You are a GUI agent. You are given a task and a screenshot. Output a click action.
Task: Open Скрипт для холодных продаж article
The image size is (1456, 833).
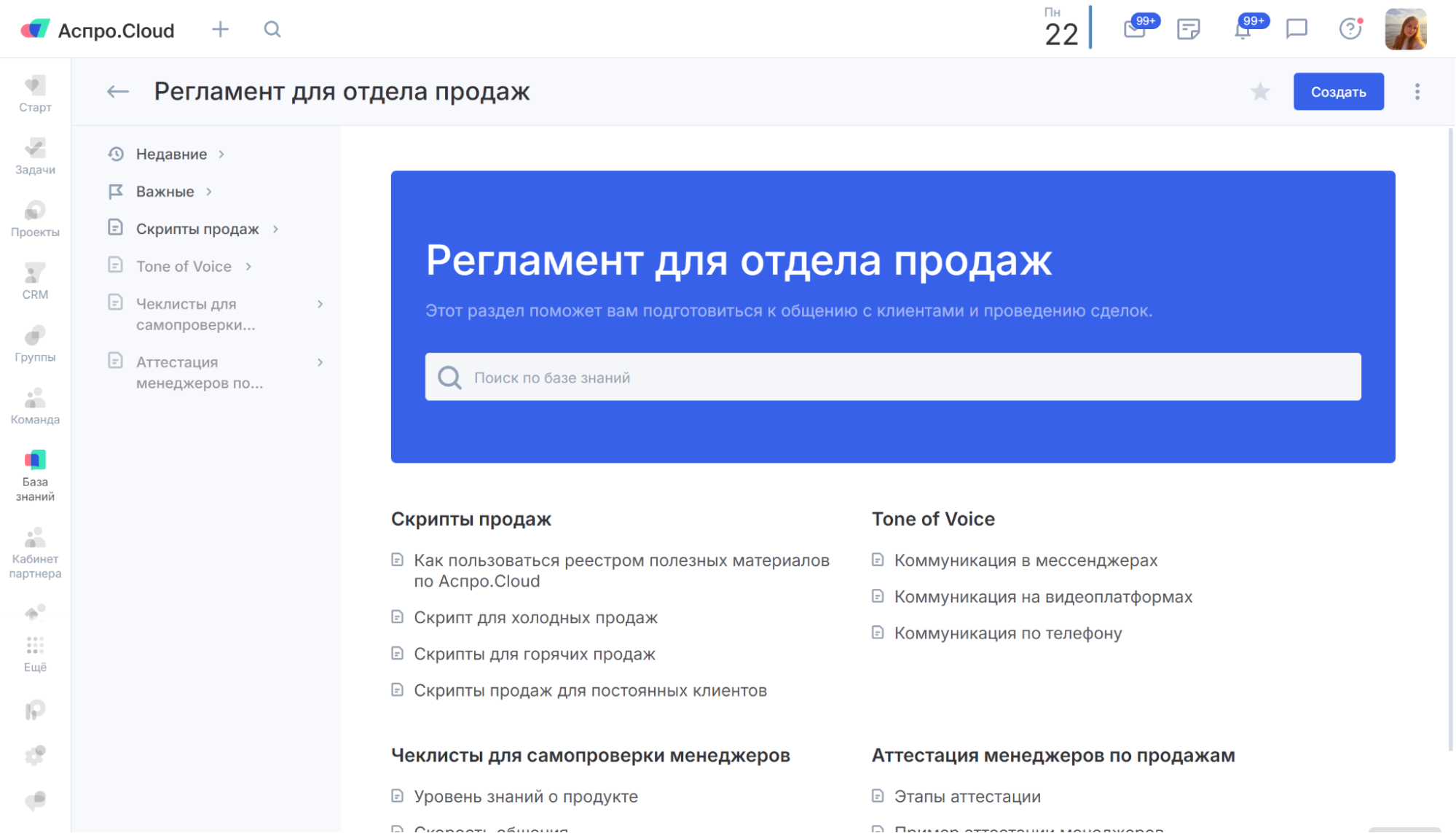click(x=535, y=618)
